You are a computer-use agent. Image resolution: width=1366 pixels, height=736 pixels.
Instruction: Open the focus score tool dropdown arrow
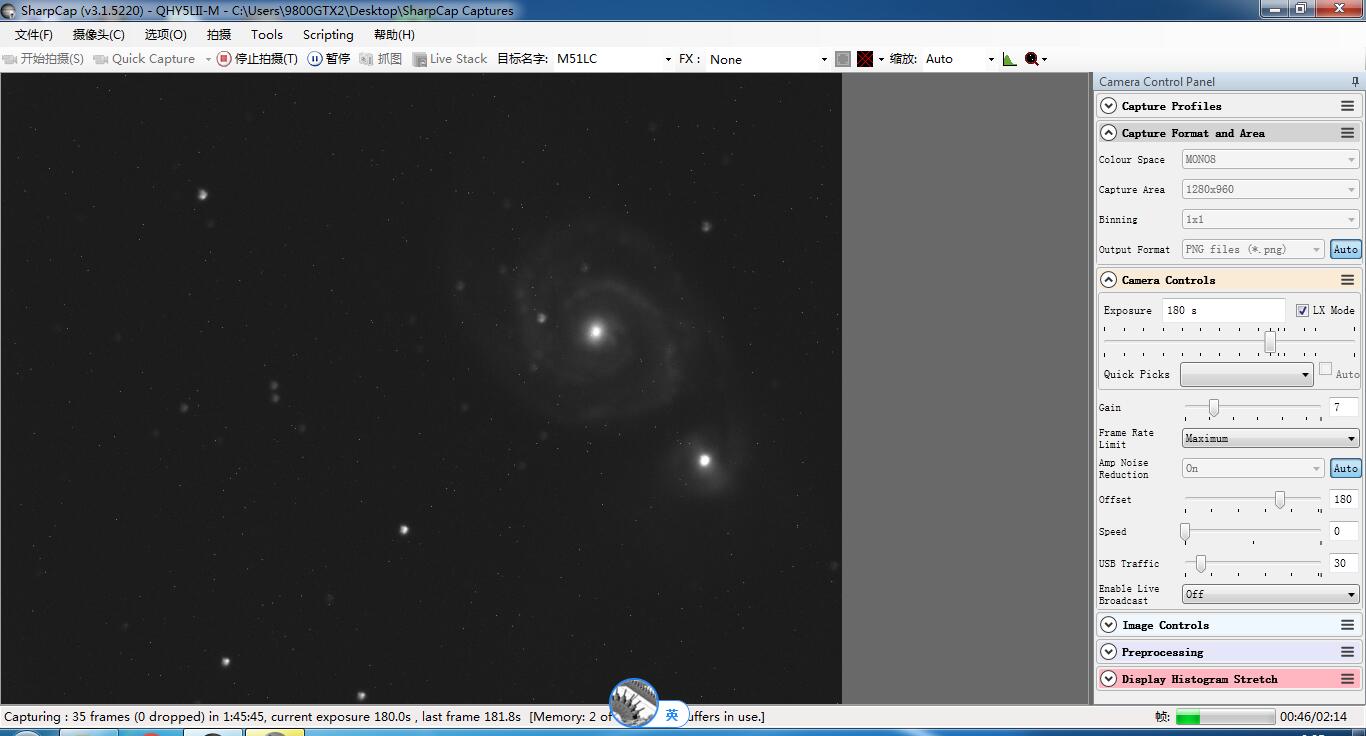[x=1044, y=59]
